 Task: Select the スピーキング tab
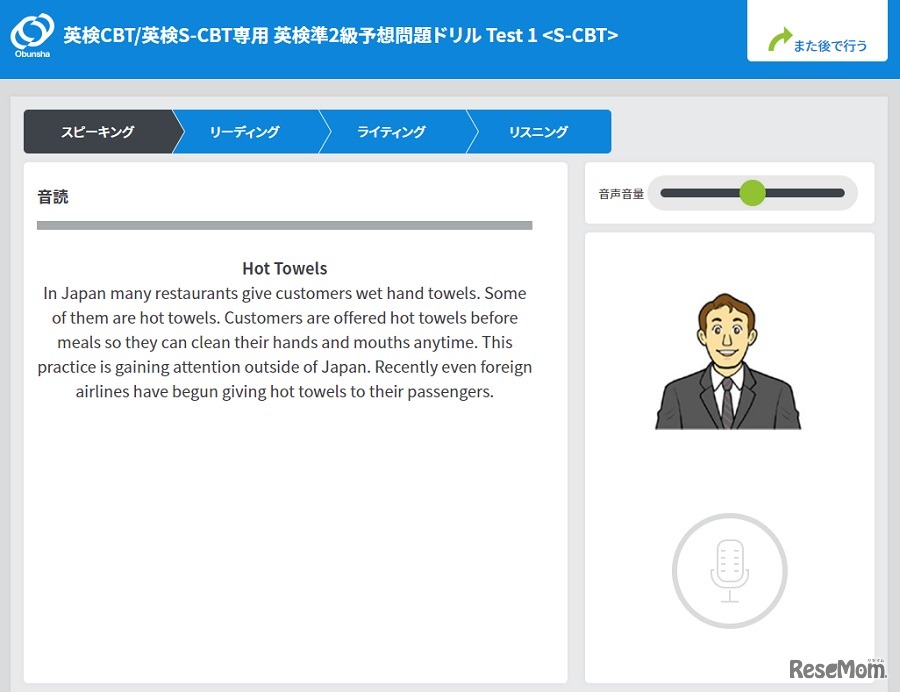pyautogui.click(x=97, y=132)
